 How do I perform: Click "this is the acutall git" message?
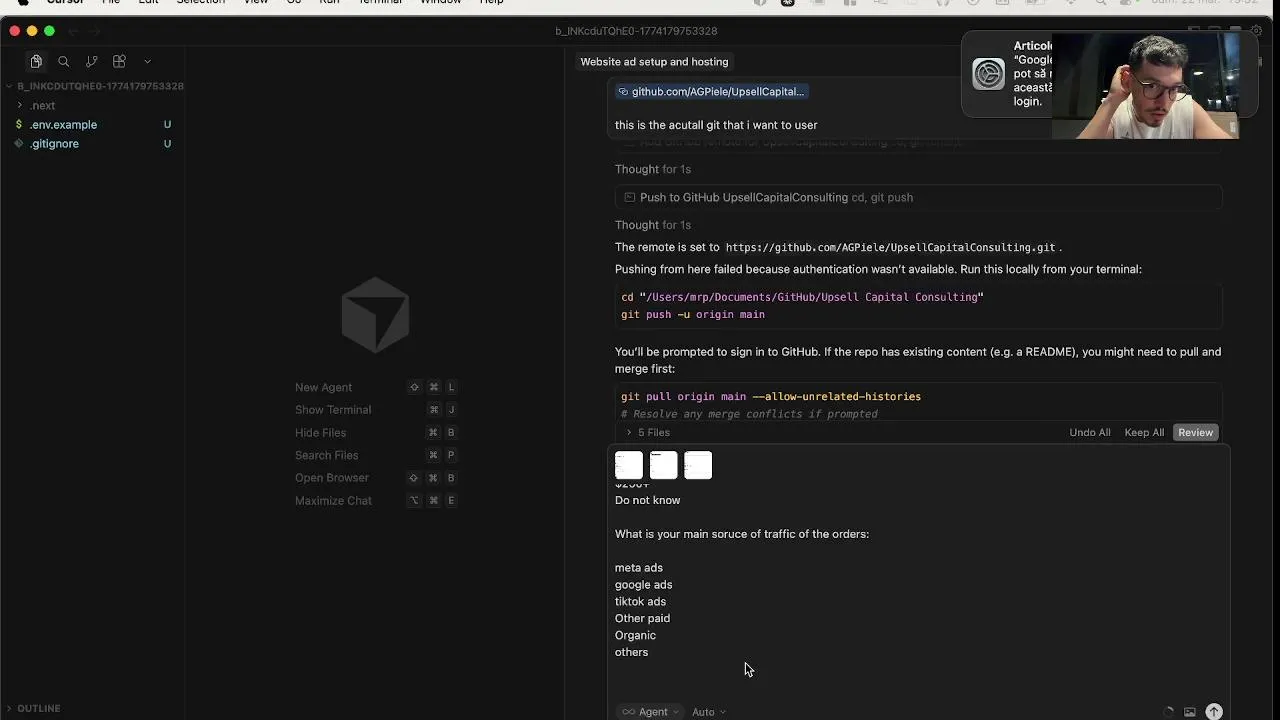(x=716, y=125)
